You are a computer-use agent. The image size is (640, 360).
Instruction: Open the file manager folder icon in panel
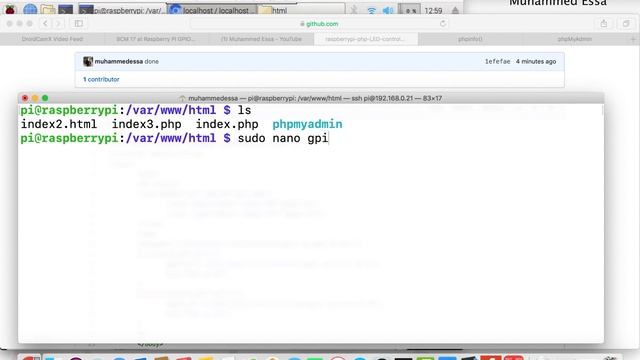(x=48, y=10)
